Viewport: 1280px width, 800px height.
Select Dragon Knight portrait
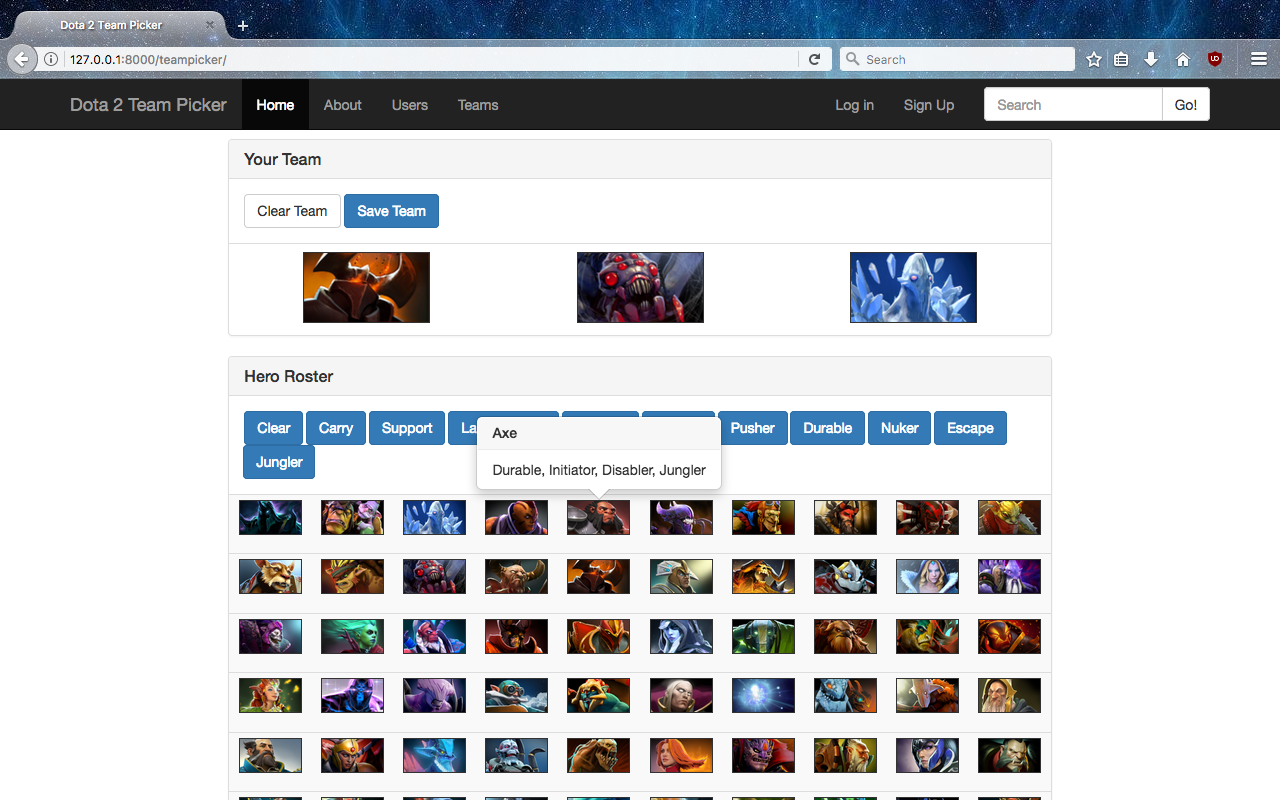[x=598, y=636]
